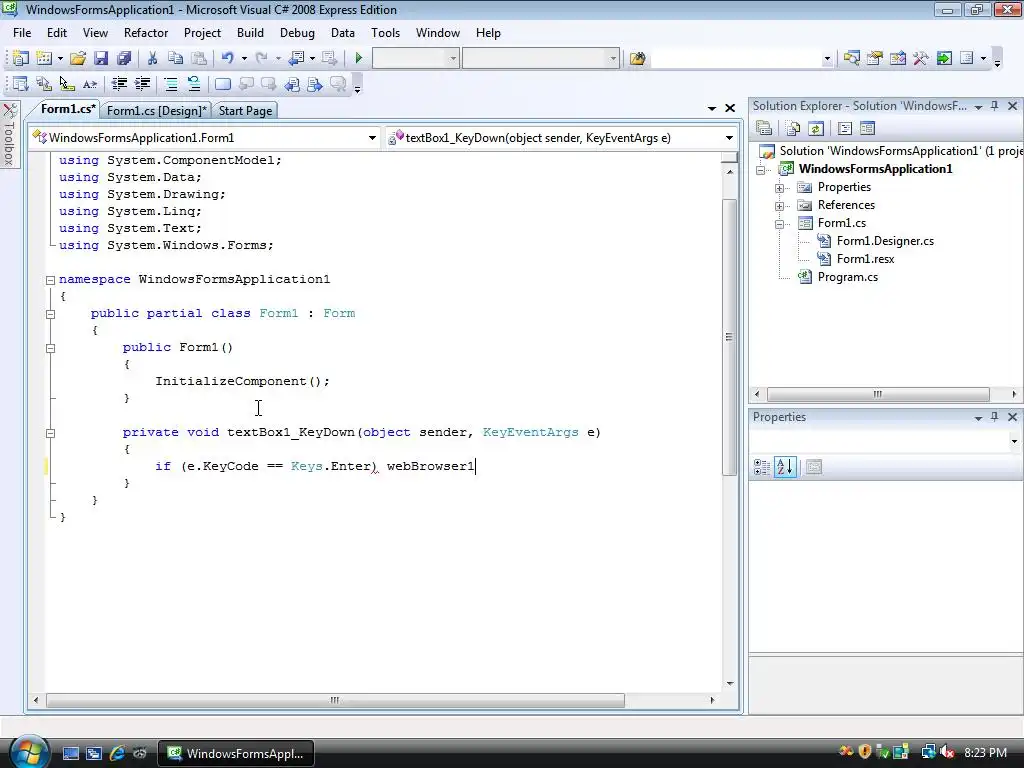Open the Tools menu
1024x768 pixels.
385,33
